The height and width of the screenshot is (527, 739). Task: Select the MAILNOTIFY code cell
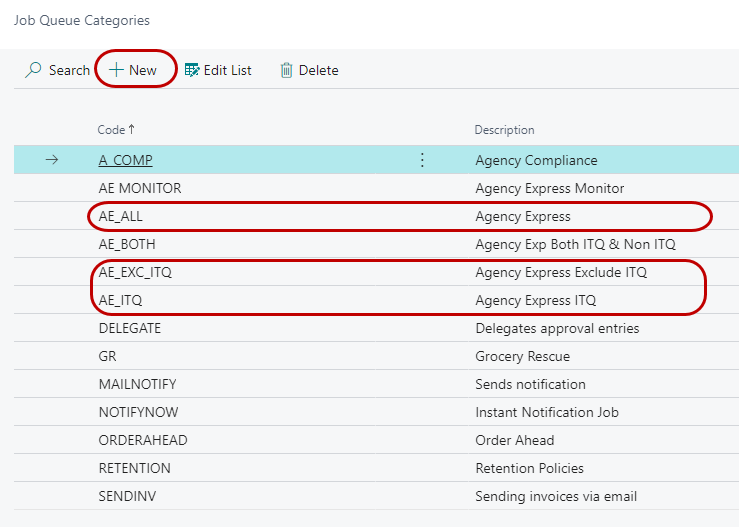tap(134, 384)
